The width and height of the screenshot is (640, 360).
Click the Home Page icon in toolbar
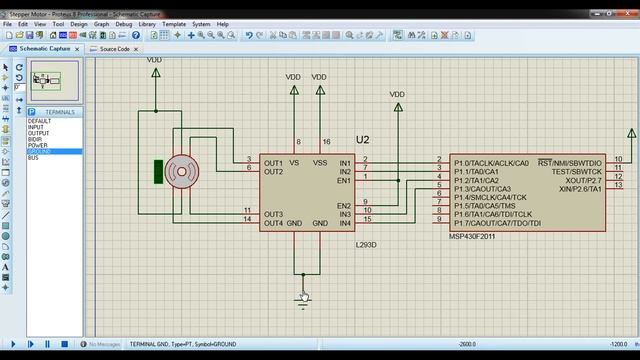(53, 36)
